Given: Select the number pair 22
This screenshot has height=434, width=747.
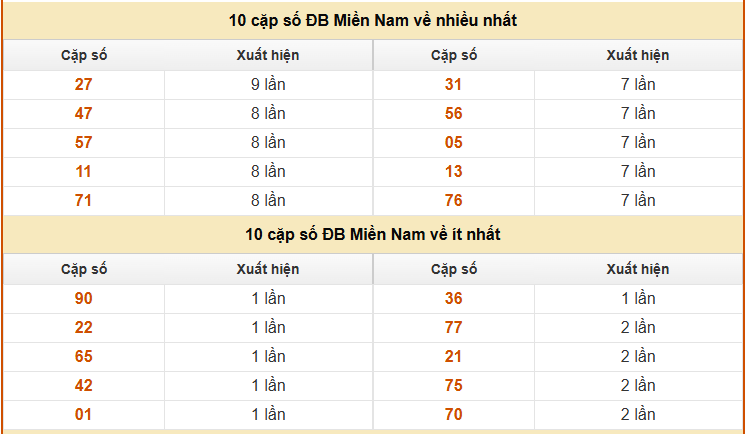Looking at the screenshot, I should click(84, 328).
